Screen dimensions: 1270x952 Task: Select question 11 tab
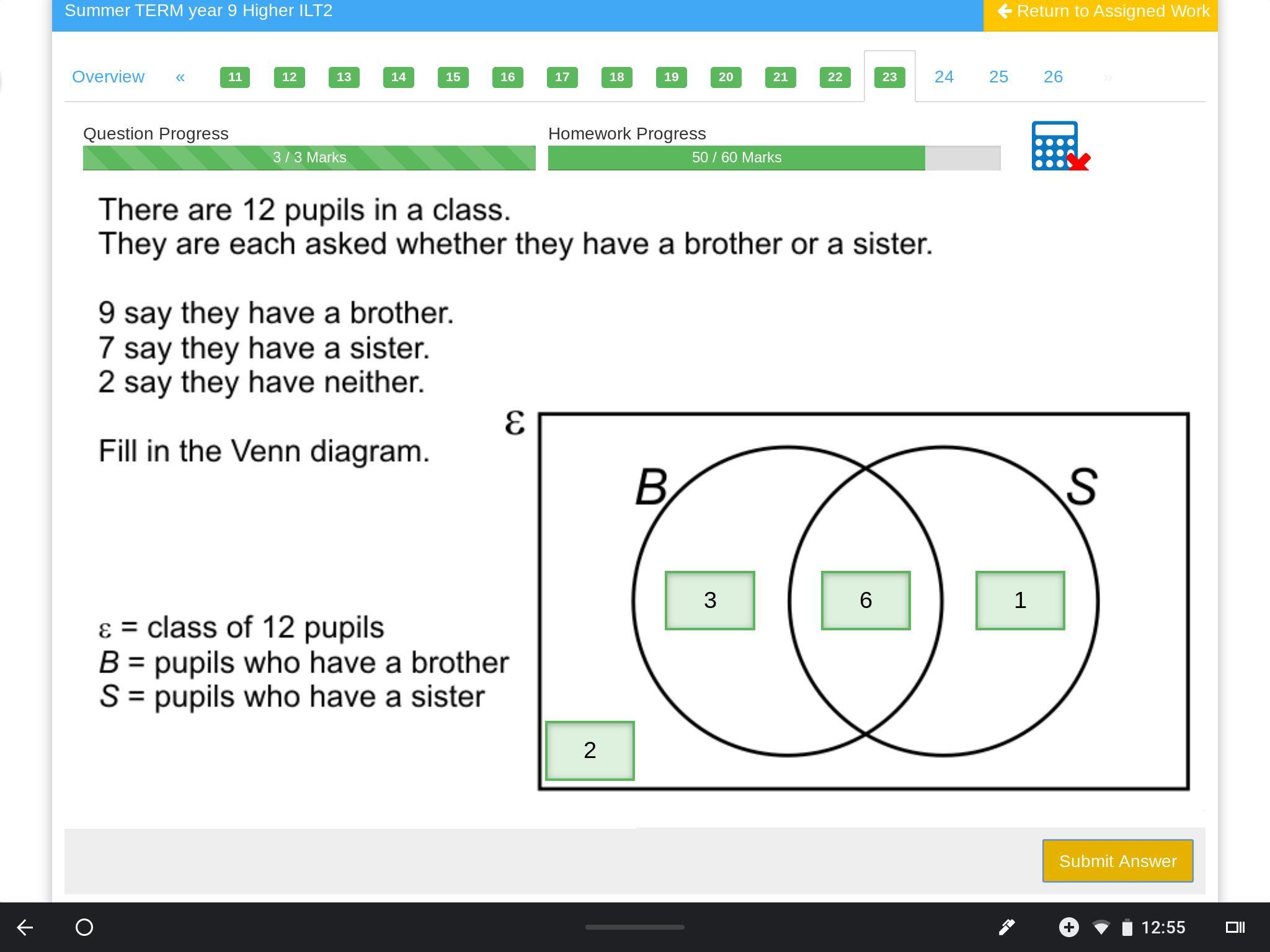pos(234,77)
